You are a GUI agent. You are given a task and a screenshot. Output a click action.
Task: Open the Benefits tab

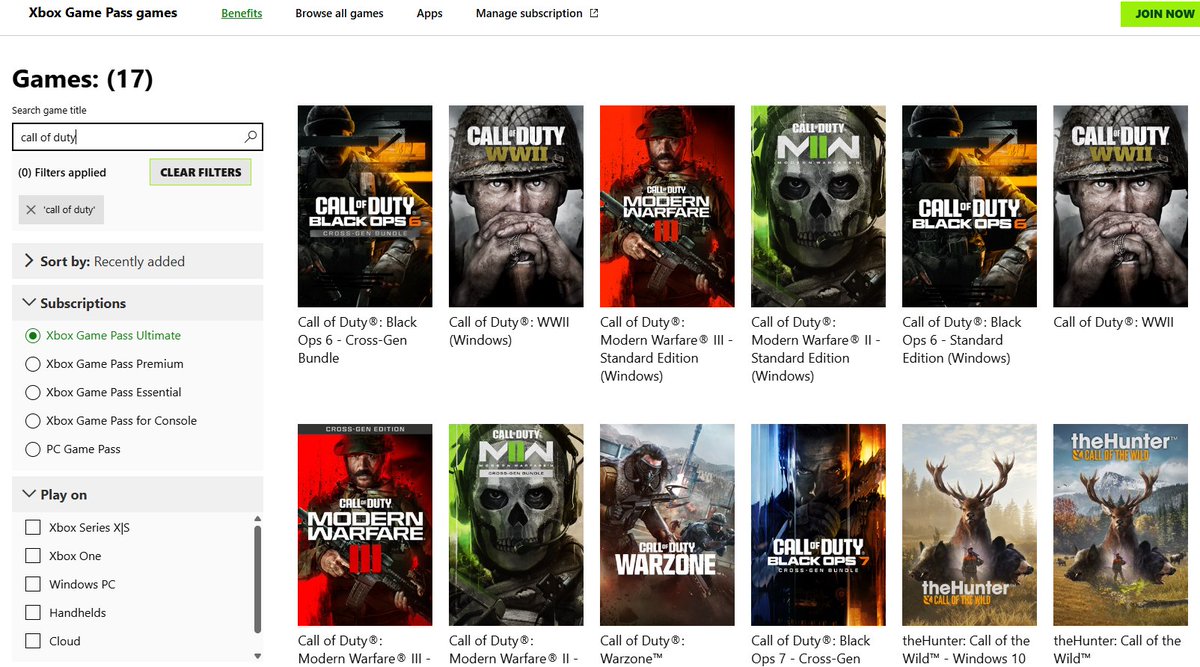point(242,13)
